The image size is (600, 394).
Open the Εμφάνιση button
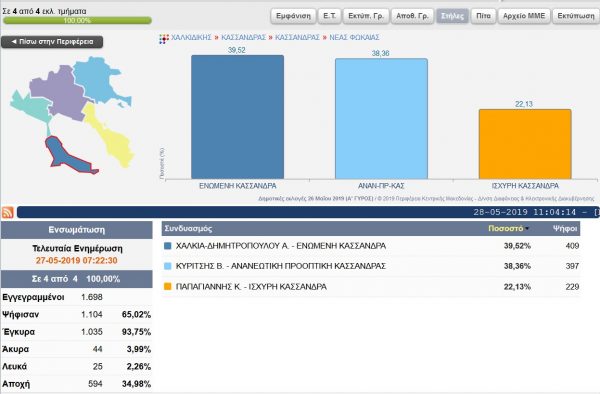pyautogui.click(x=293, y=16)
